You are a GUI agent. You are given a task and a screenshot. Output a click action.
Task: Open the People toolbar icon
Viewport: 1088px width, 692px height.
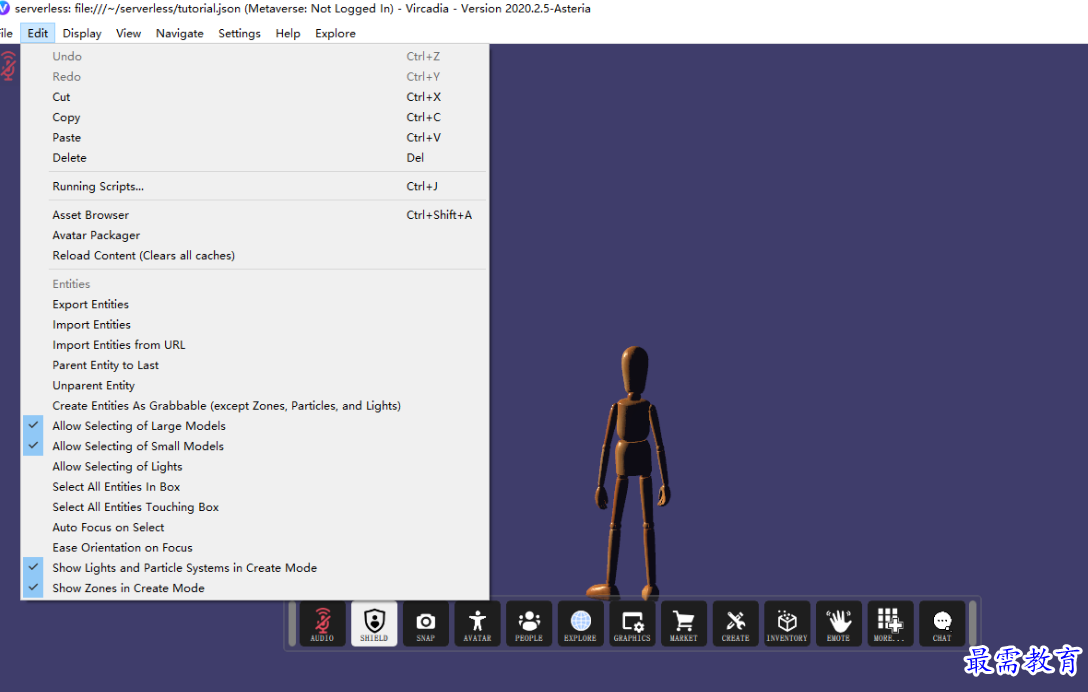pyautogui.click(x=529, y=623)
